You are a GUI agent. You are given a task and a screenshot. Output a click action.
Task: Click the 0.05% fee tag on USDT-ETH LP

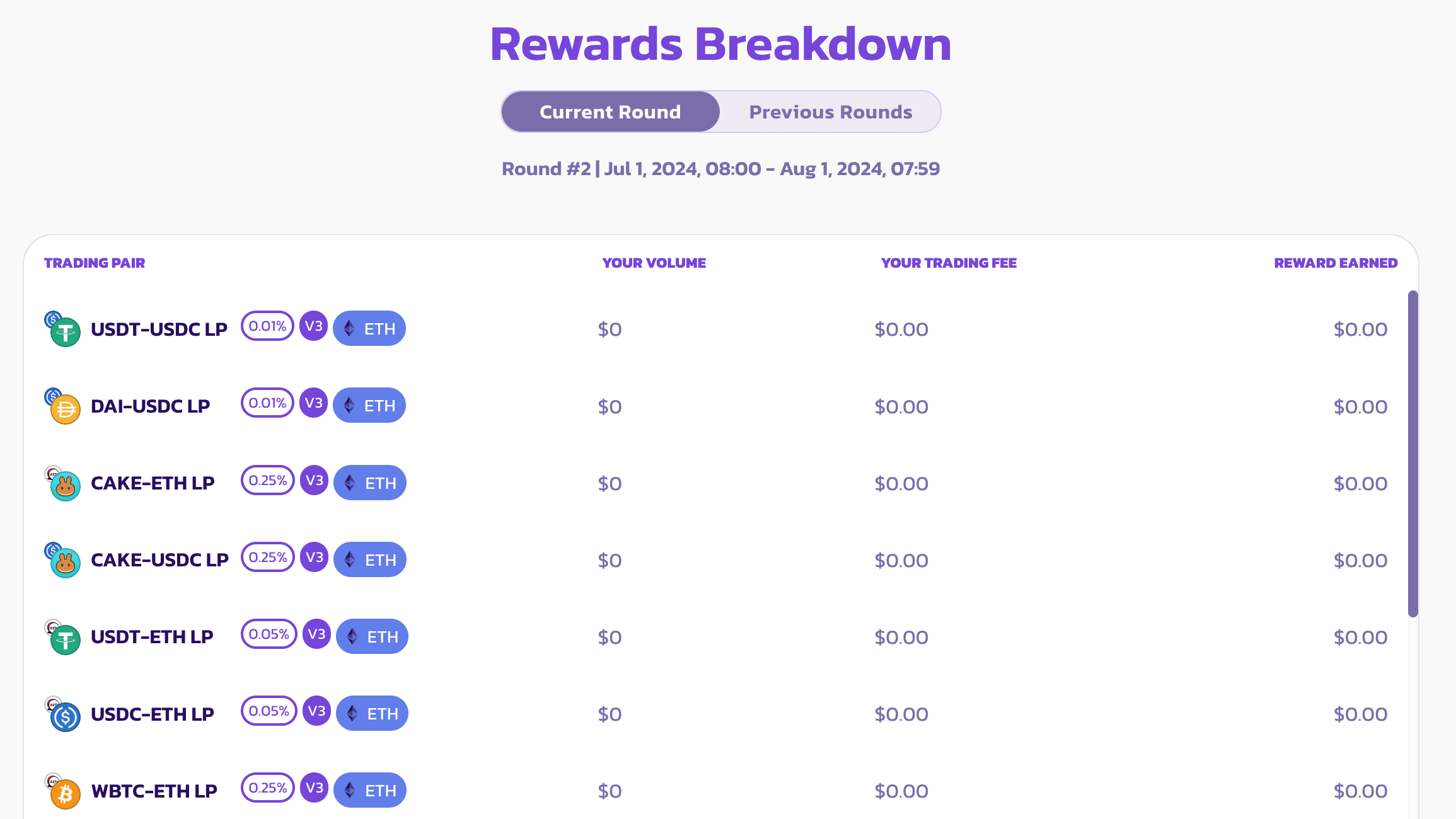click(269, 634)
